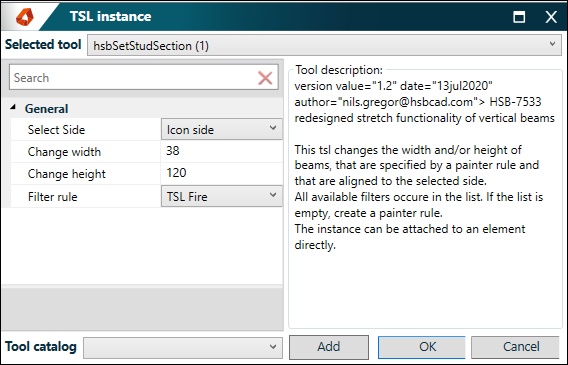This screenshot has width=568, height=365.
Task: Edit the Change height value 120
Action: click(x=221, y=173)
